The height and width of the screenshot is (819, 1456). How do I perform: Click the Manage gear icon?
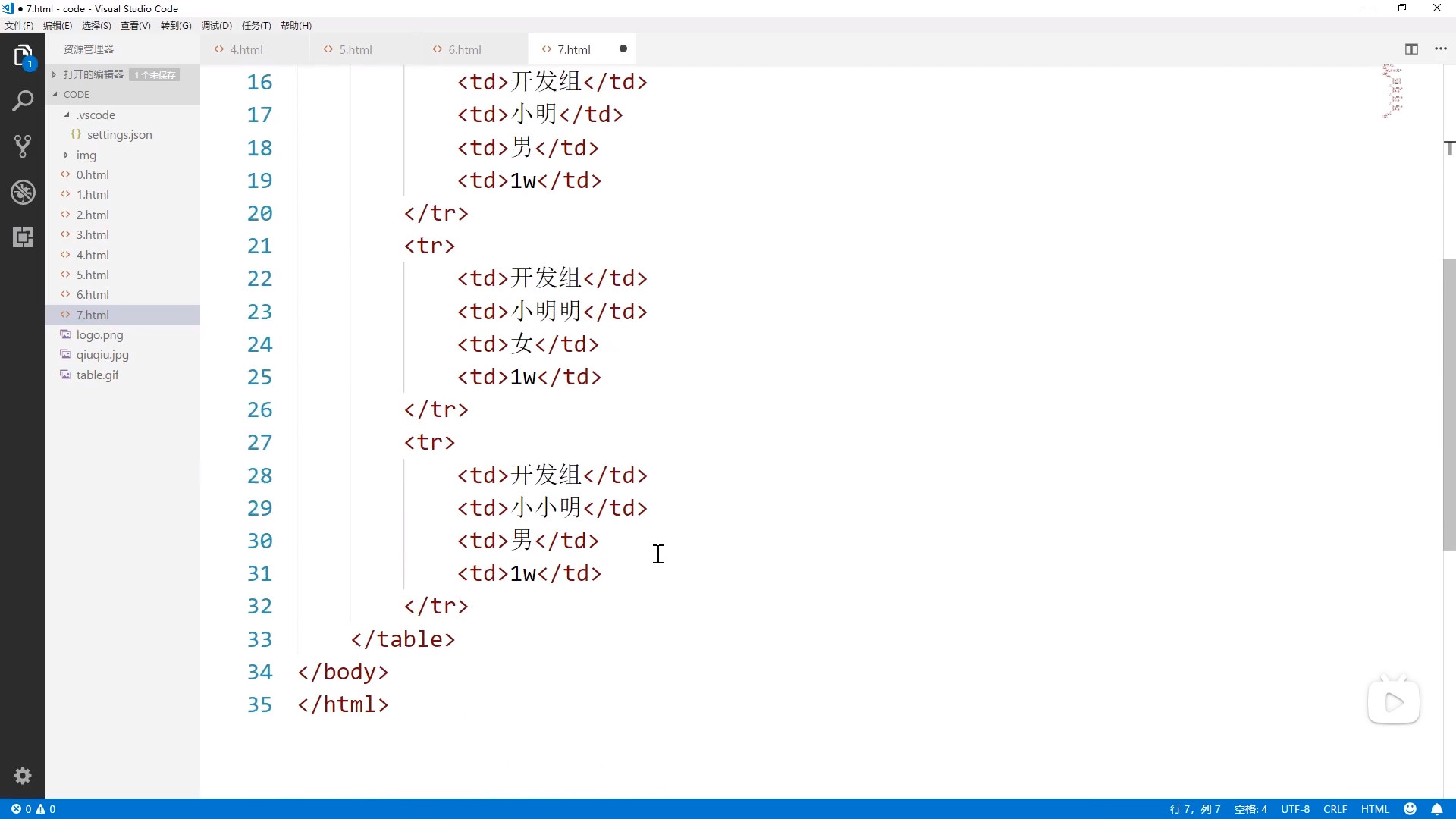(23, 776)
